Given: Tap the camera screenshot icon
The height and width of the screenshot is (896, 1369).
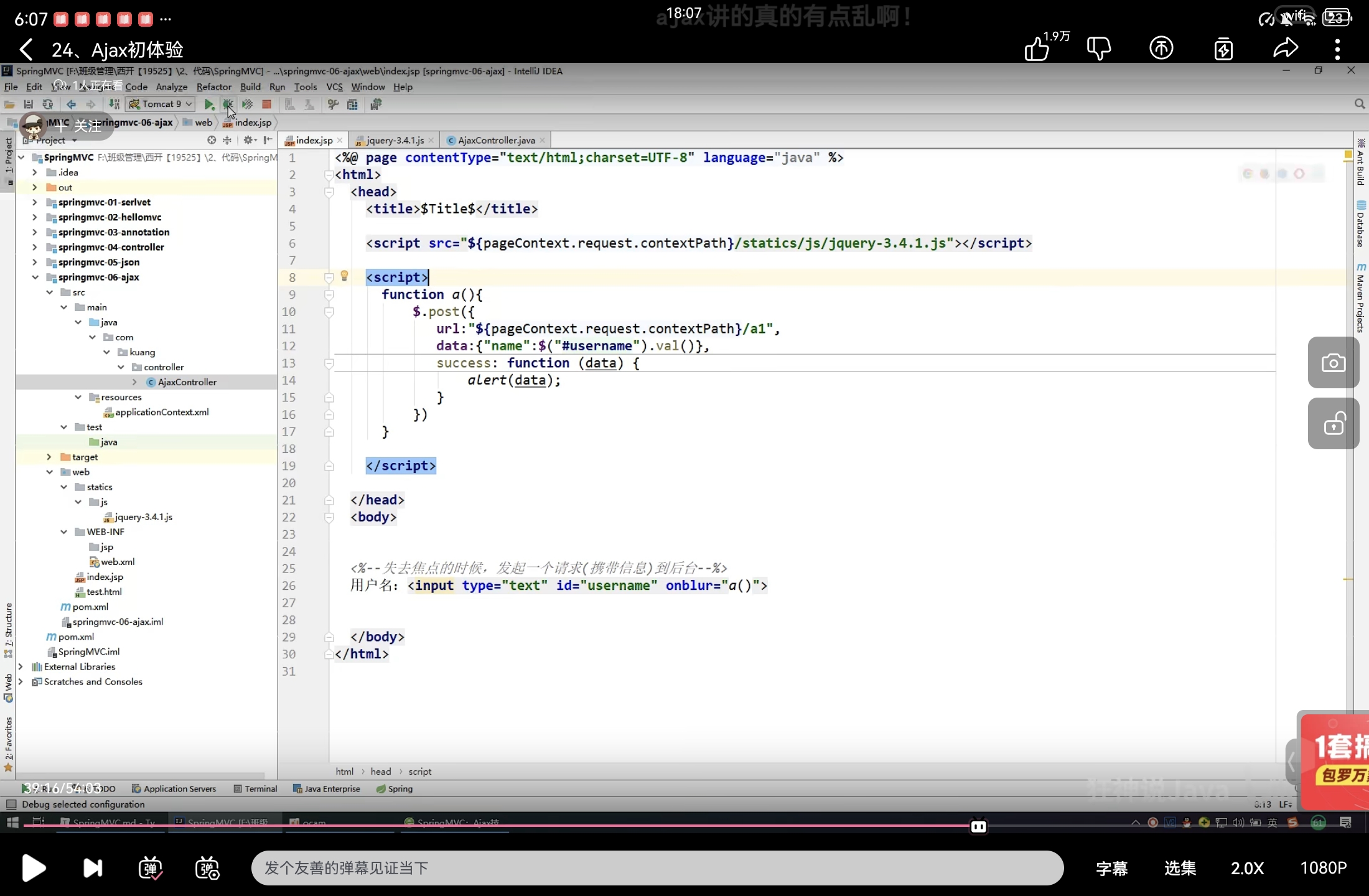Looking at the screenshot, I should pyautogui.click(x=1333, y=363).
